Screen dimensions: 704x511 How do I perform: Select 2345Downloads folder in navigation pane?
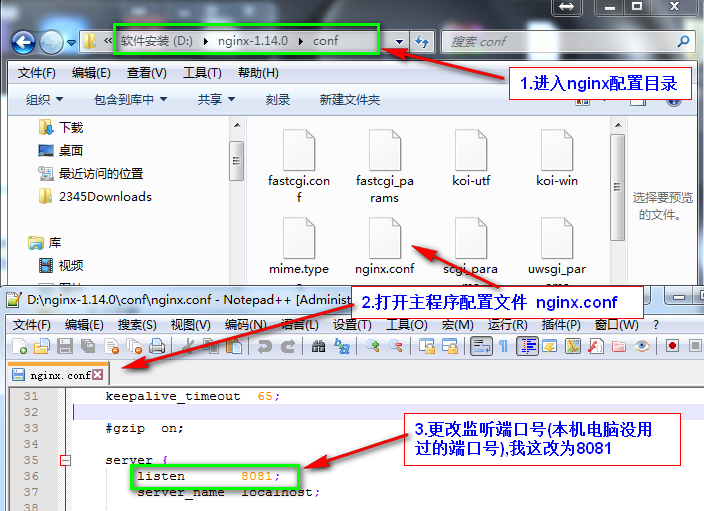click(x=95, y=196)
